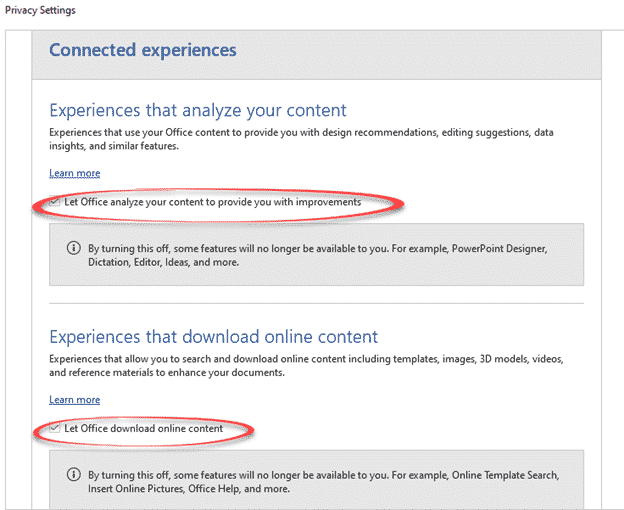Click info icon beside PowerPoint Designer notice
This screenshot has width=624, height=510.
tap(73, 248)
